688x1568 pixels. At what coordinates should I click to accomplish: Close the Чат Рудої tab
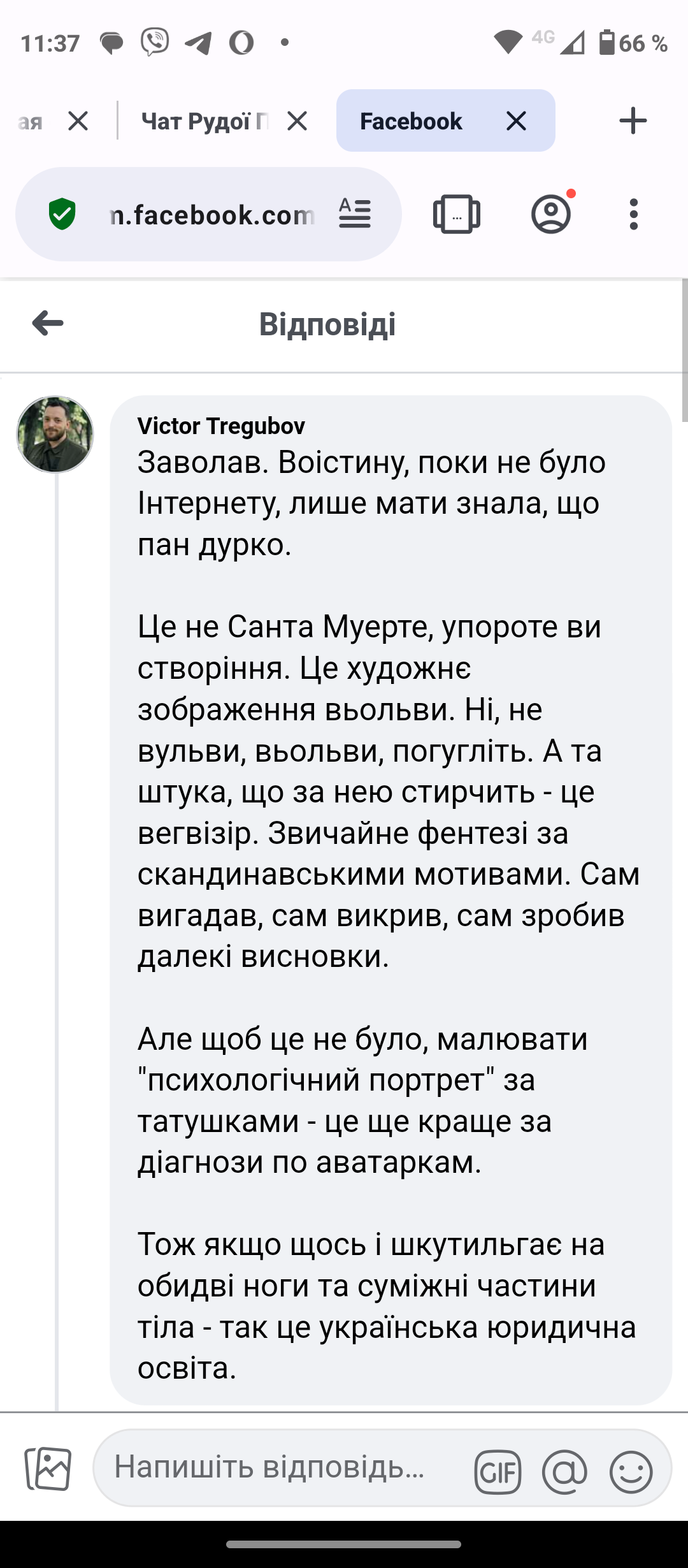click(x=297, y=121)
